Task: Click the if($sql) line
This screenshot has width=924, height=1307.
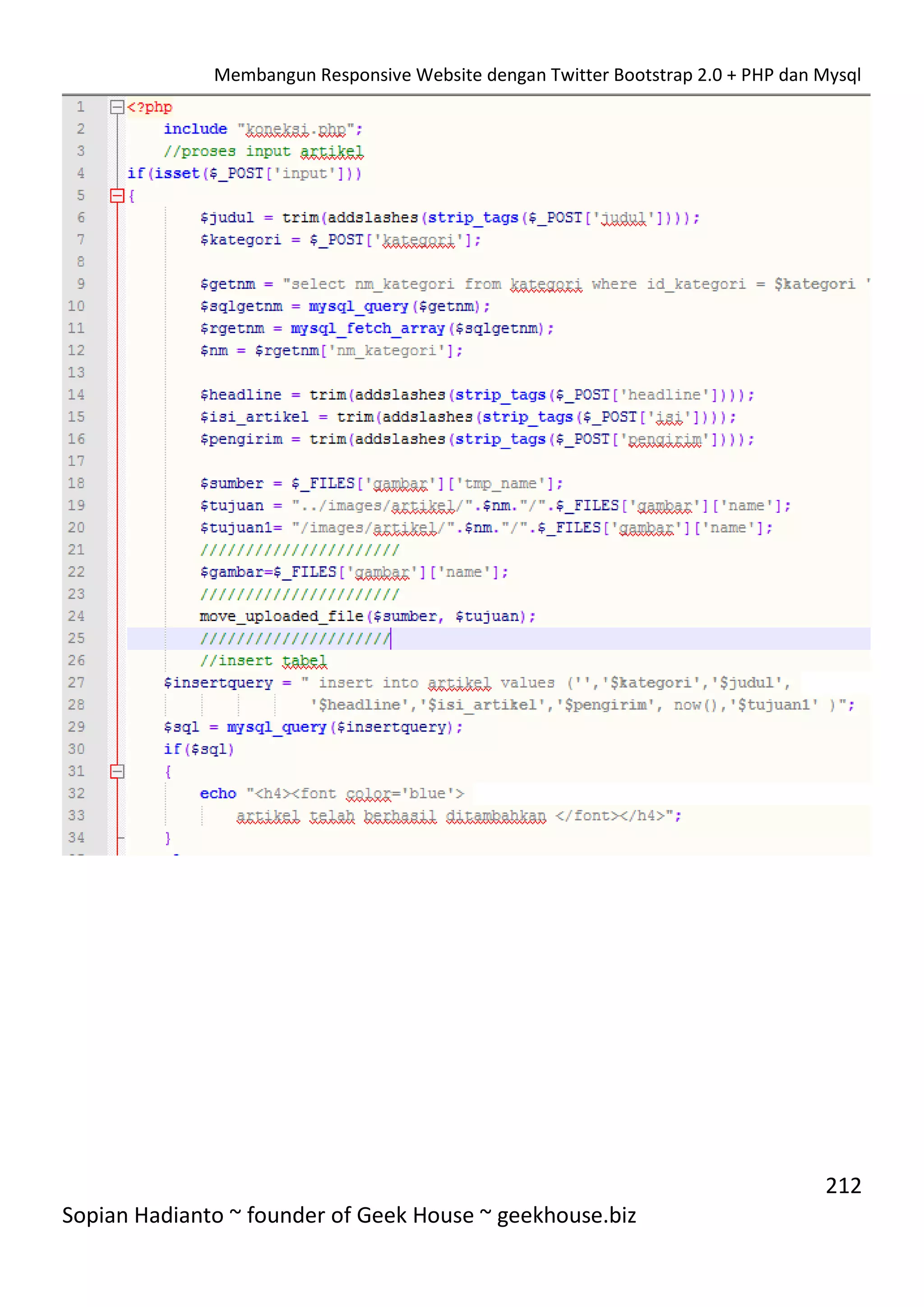Action: click(199, 750)
